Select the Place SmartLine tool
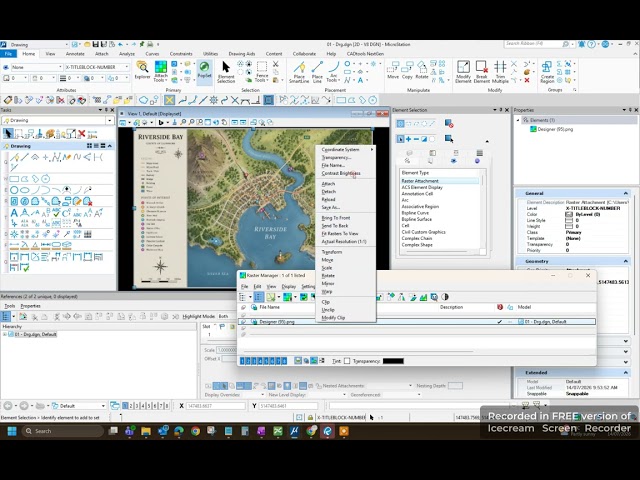Viewport: 640px width, 480px height. point(299,72)
